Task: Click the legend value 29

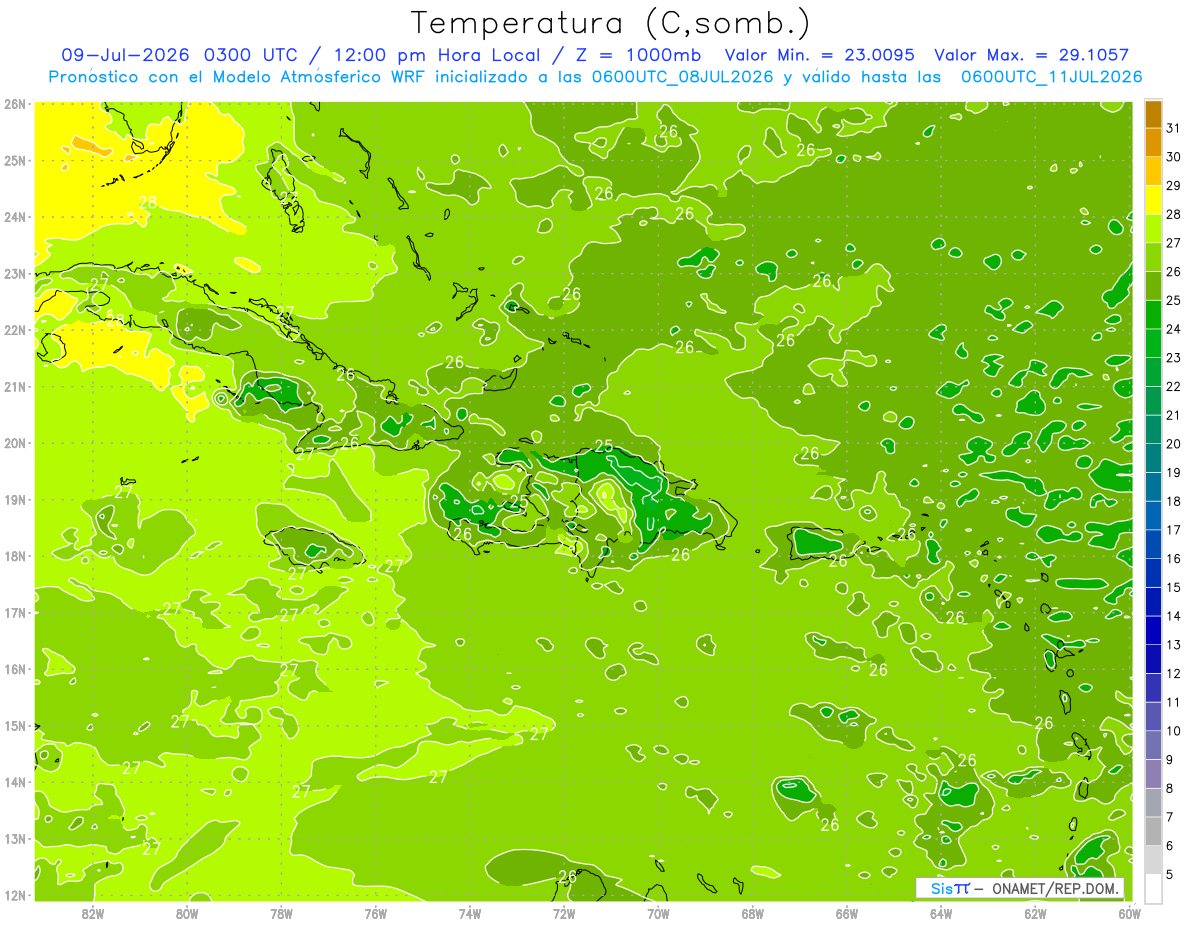Action: coord(1173,186)
